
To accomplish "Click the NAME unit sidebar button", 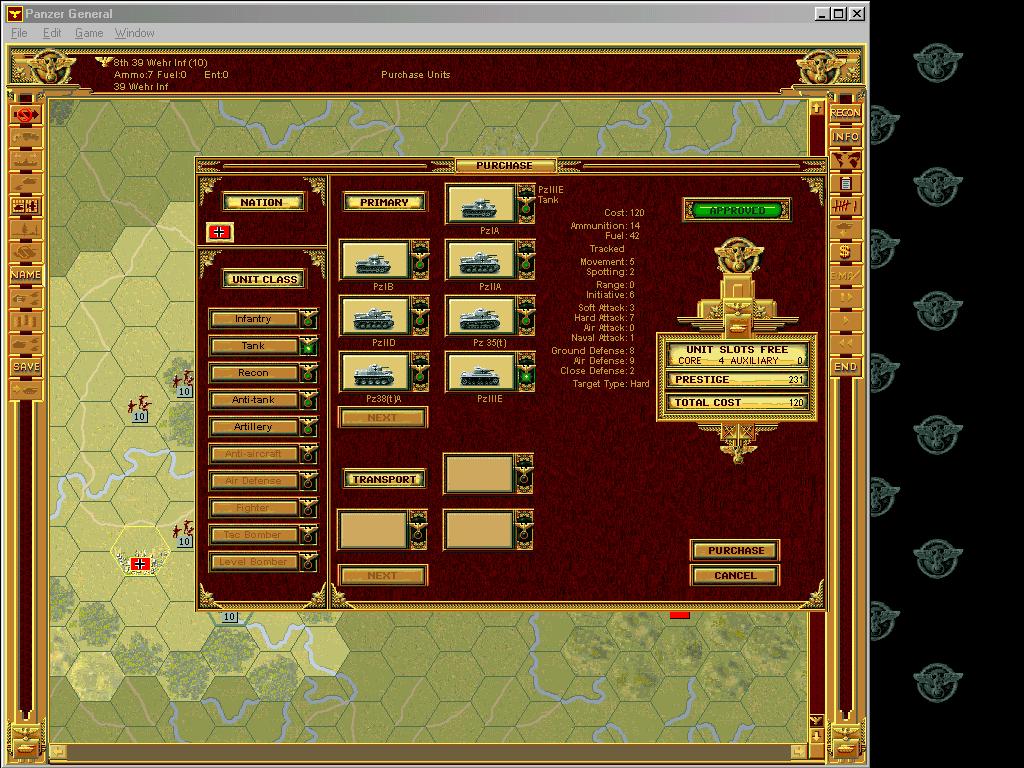I will click(26, 275).
